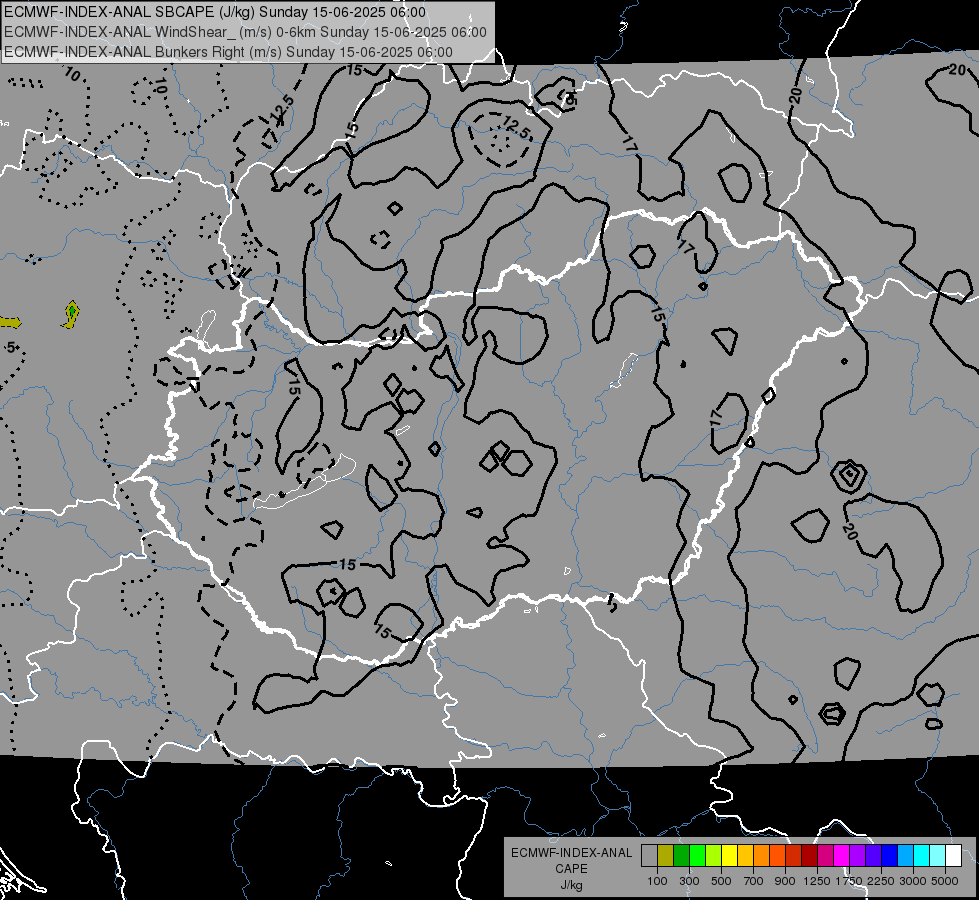Click the legend value 700
The width and height of the screenshot is (979, 900).
click(x=754, y=881)
